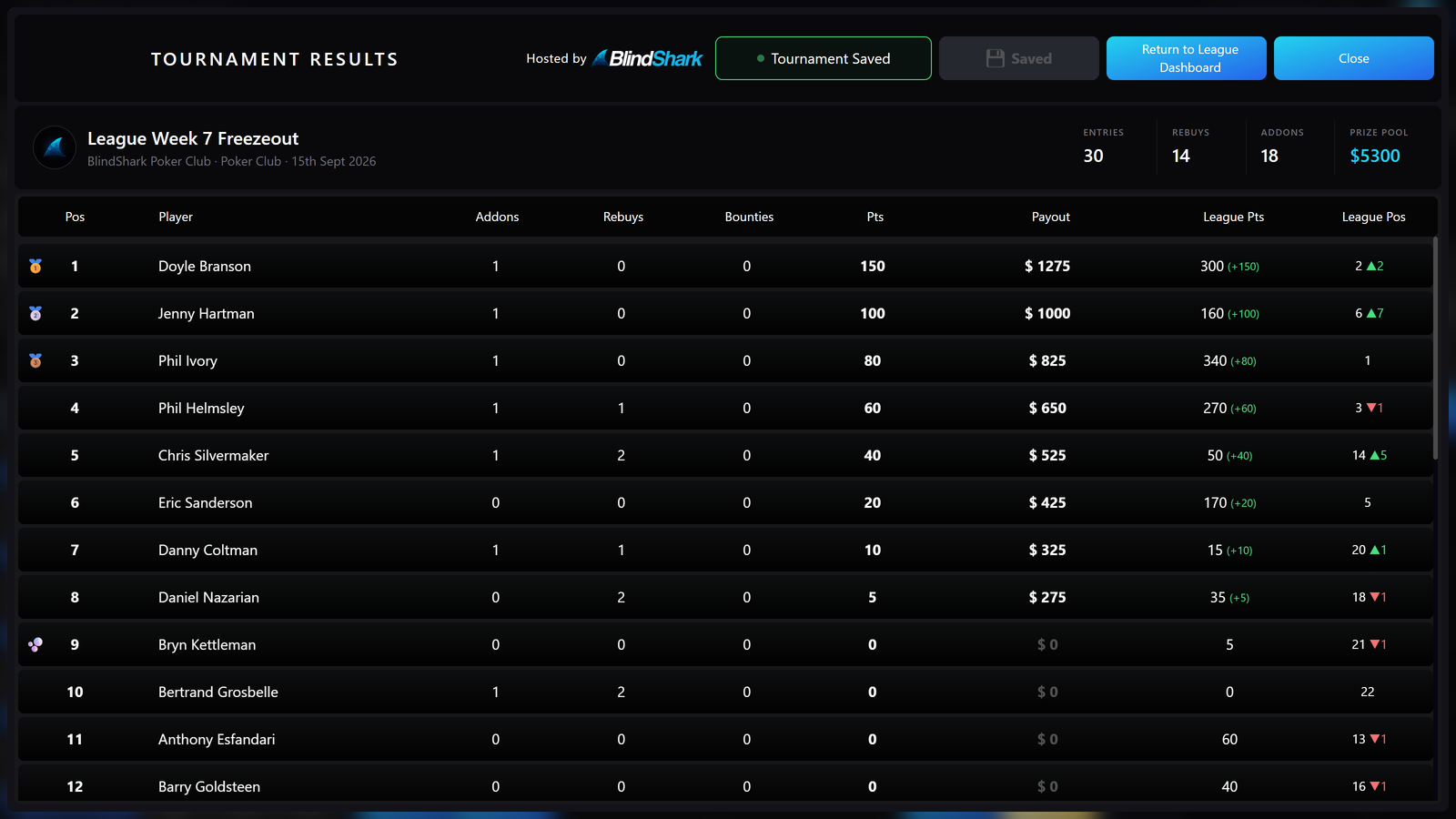Close the tournament results screen

point(1354,58)
